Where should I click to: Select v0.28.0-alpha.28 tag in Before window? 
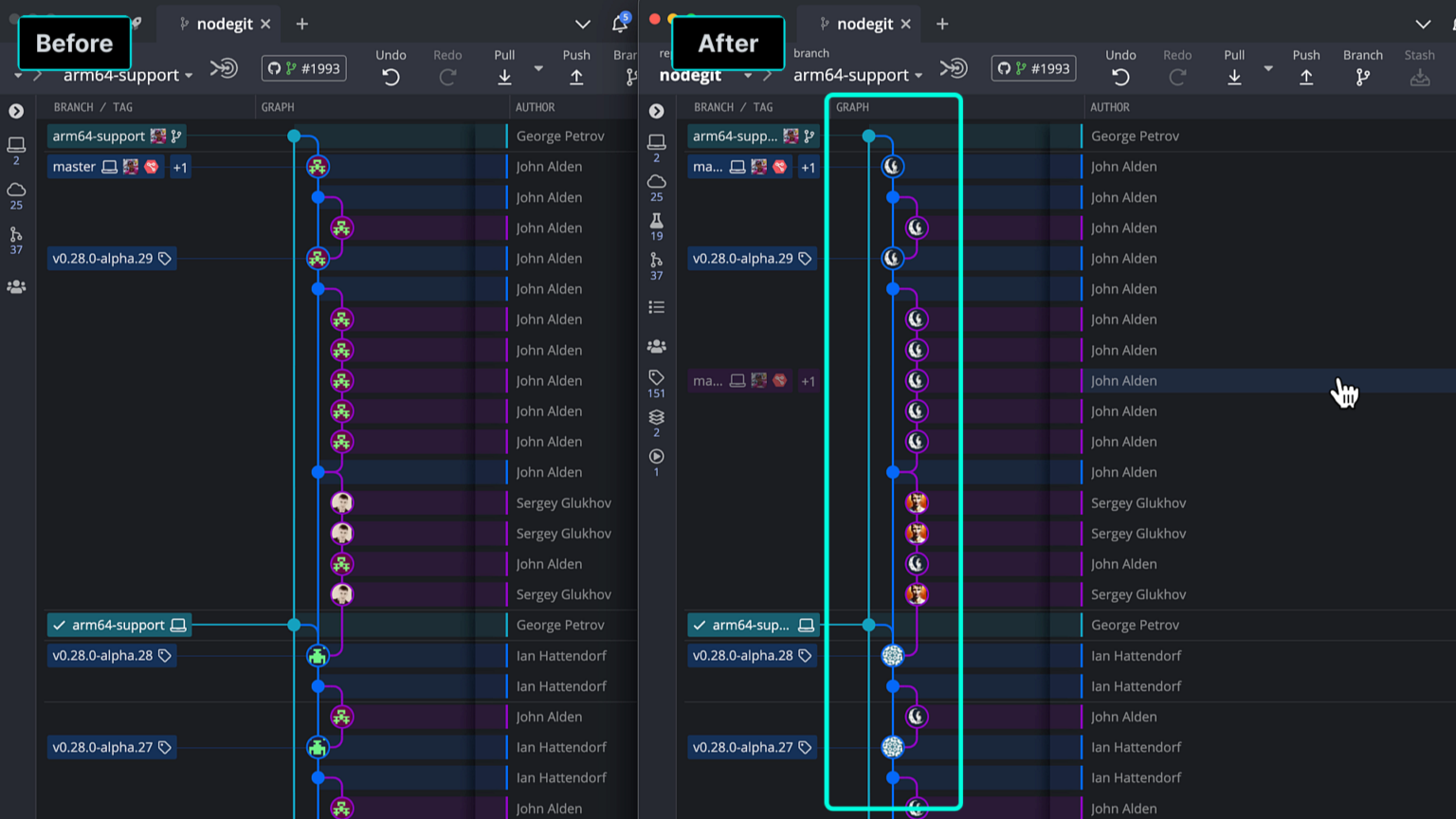112,655
